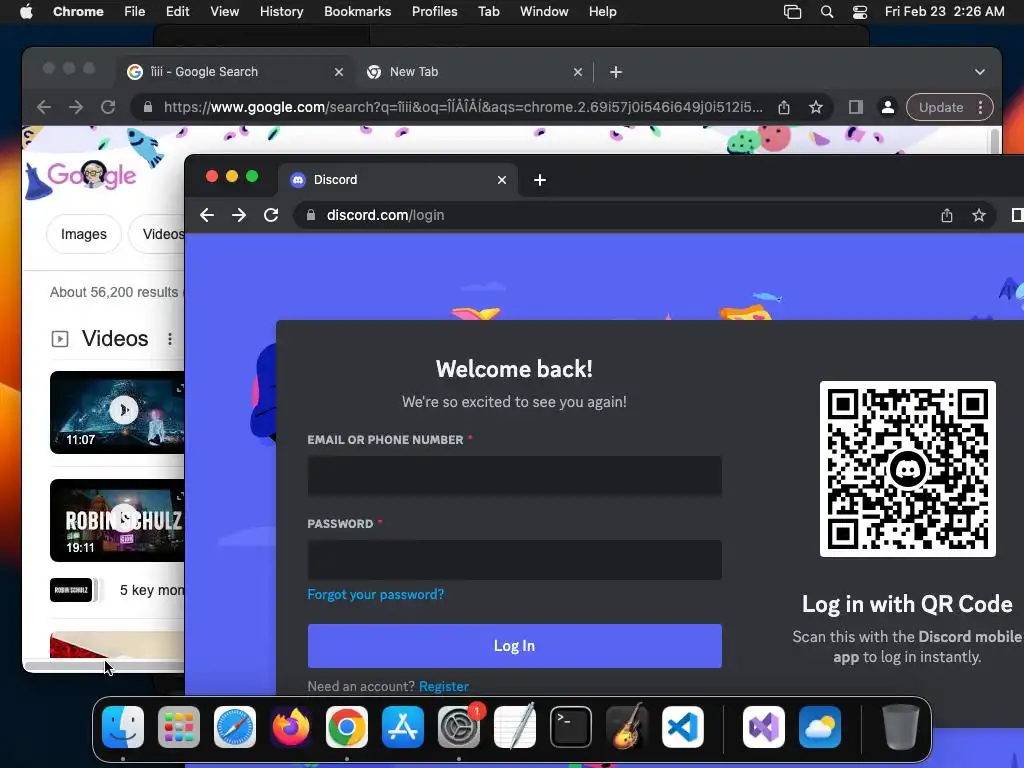Click the Register link
This screenshot has width=1024, height=768.
pyautogui.click(x=443, y=686)
